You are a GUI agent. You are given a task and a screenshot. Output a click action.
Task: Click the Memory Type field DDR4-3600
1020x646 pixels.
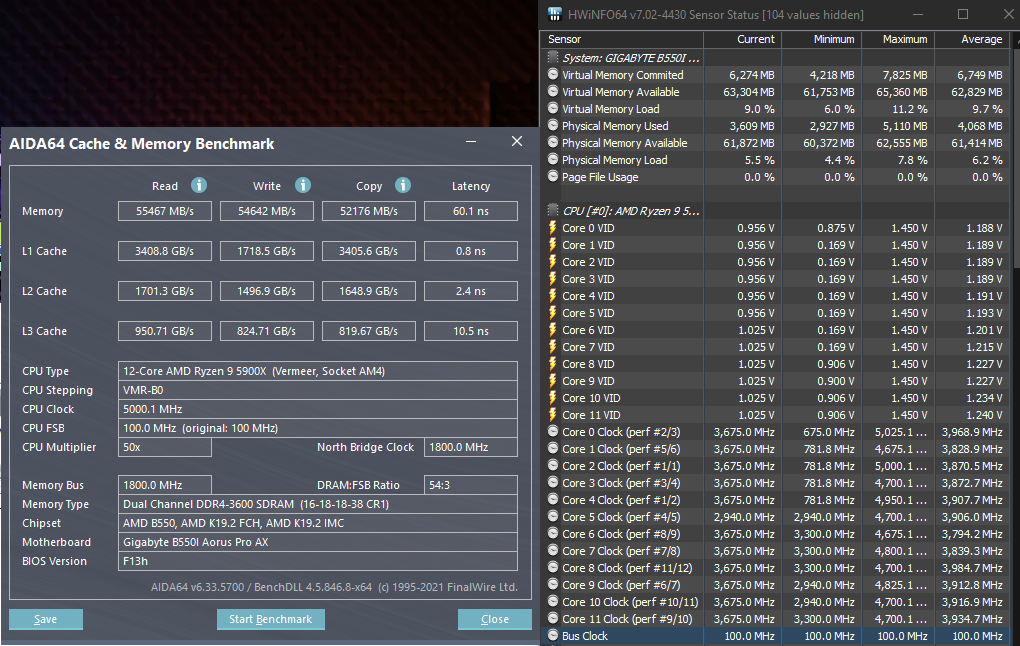tap(317, 504)
